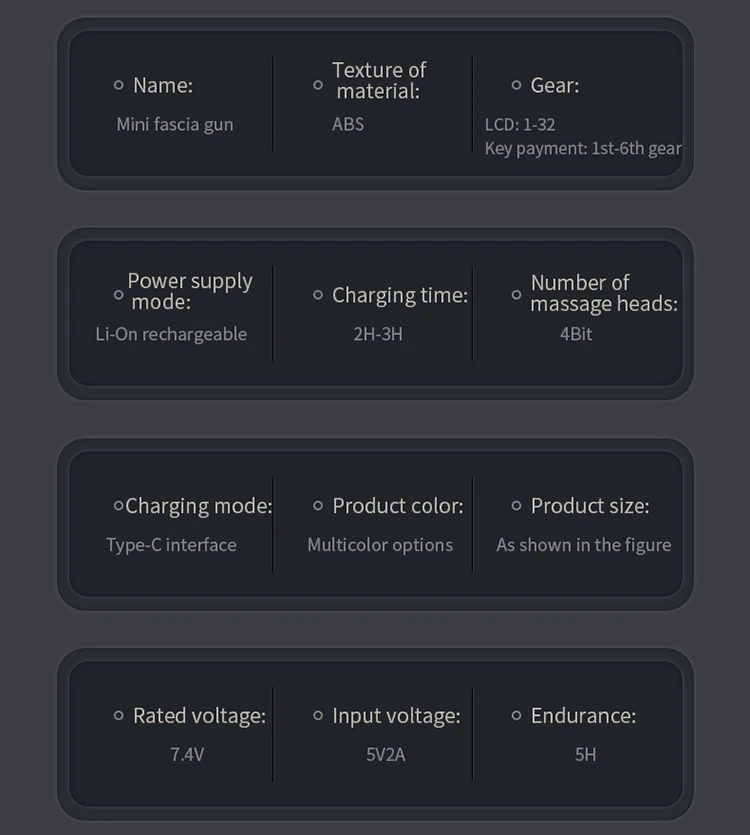Image resolution: width=750 pixels, height=835 pixels.
Task: Select the bullet circle next to Gear
Action: point(516,85)
